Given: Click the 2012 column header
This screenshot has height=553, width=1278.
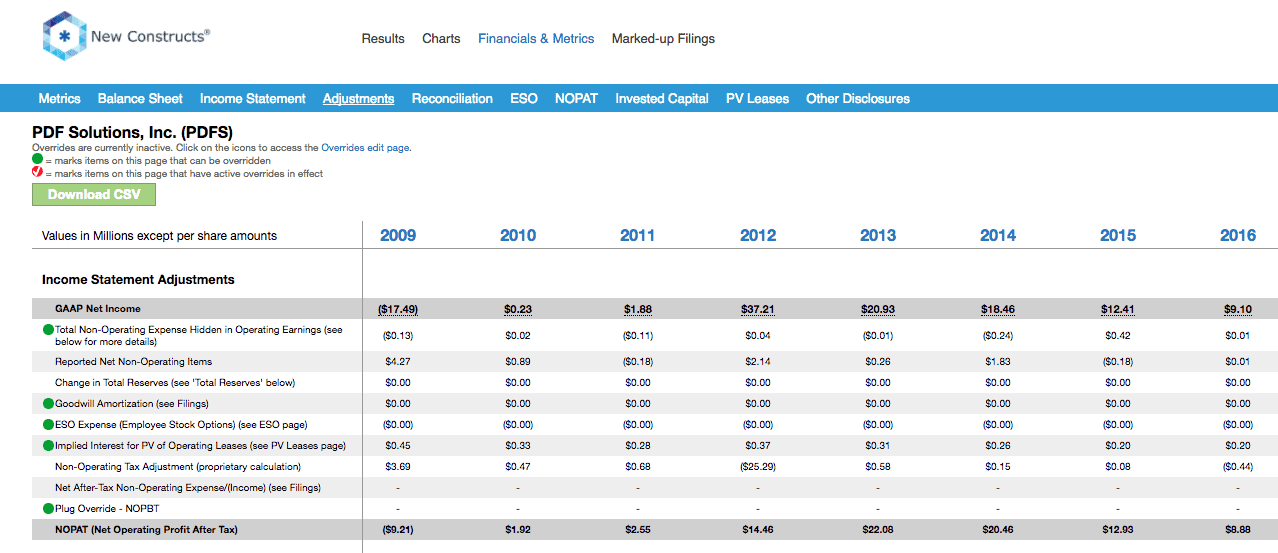Looking at the screenshot, I should pyautogui.click(x=758, y=236).
